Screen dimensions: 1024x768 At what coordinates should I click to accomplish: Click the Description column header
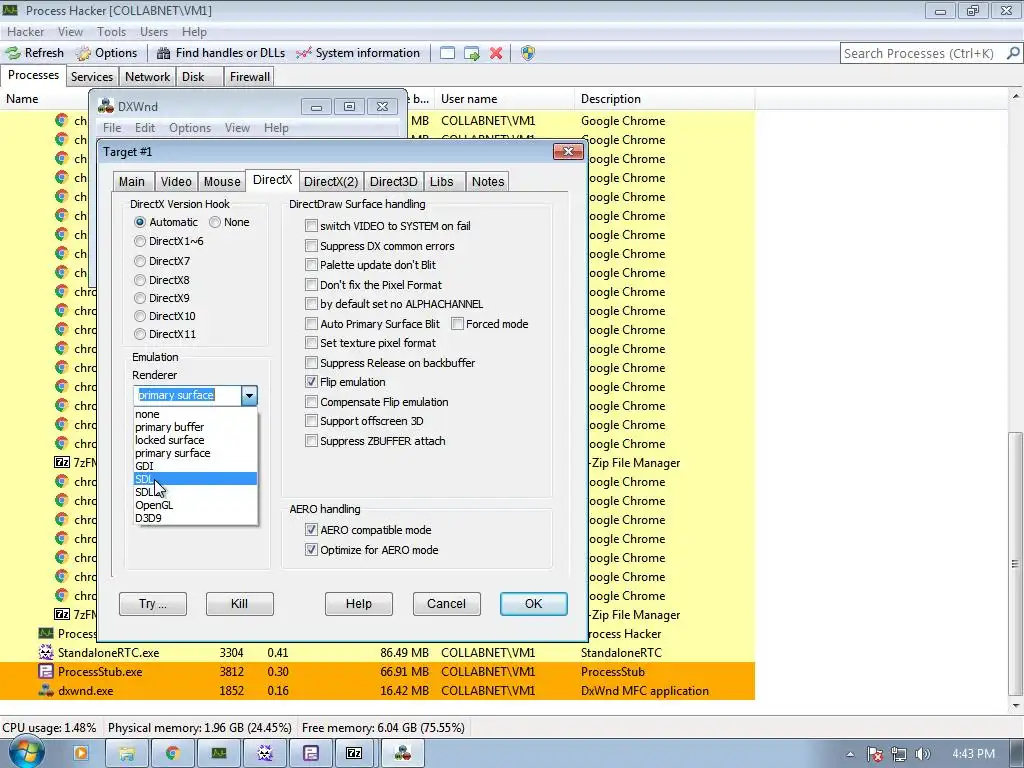pyautogui.click(x=665, y=99)
